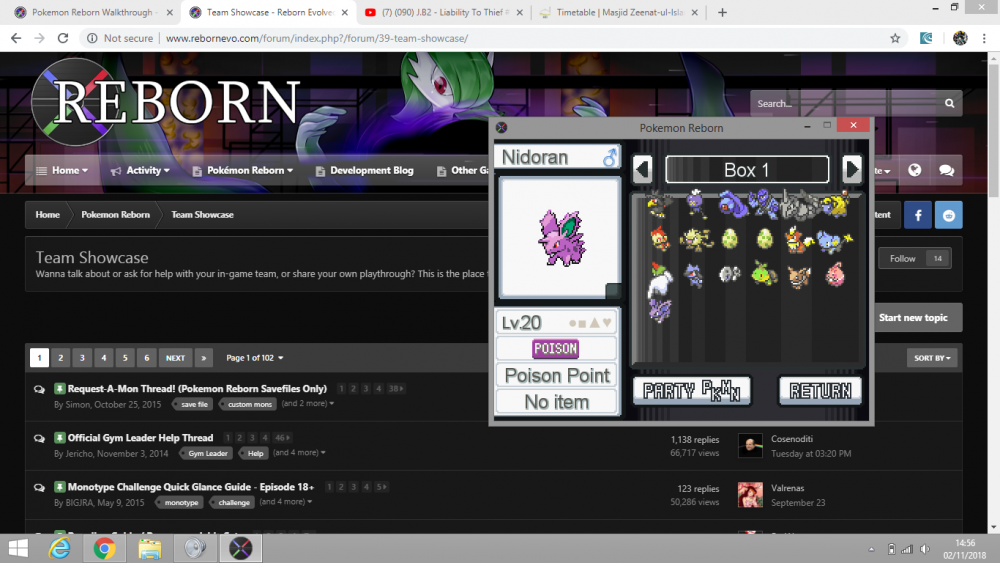Select the blue Shinx in Box 1

[834, 241]
